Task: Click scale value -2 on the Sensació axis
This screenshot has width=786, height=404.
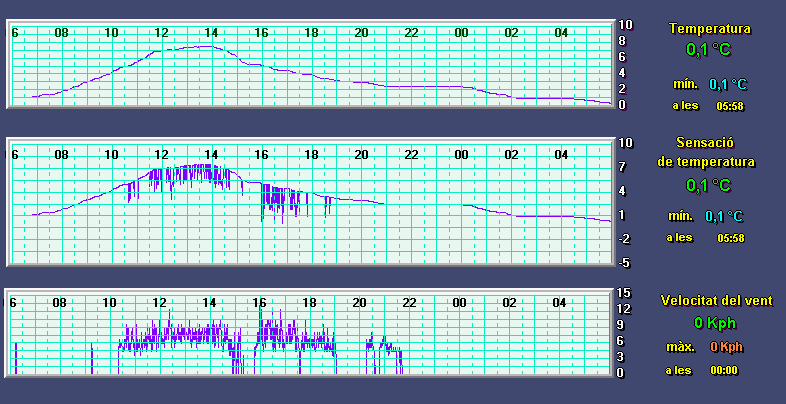Action: [x=625, y=239]
